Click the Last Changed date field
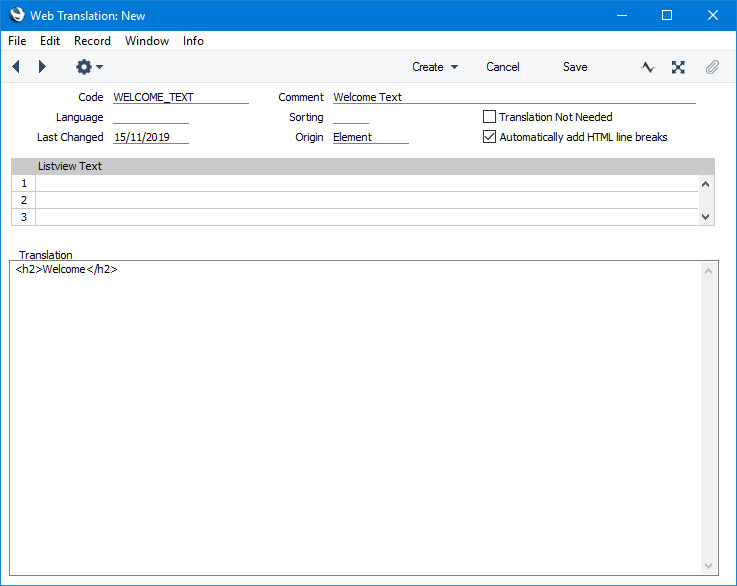737x586 pixels. click(150, 137)
